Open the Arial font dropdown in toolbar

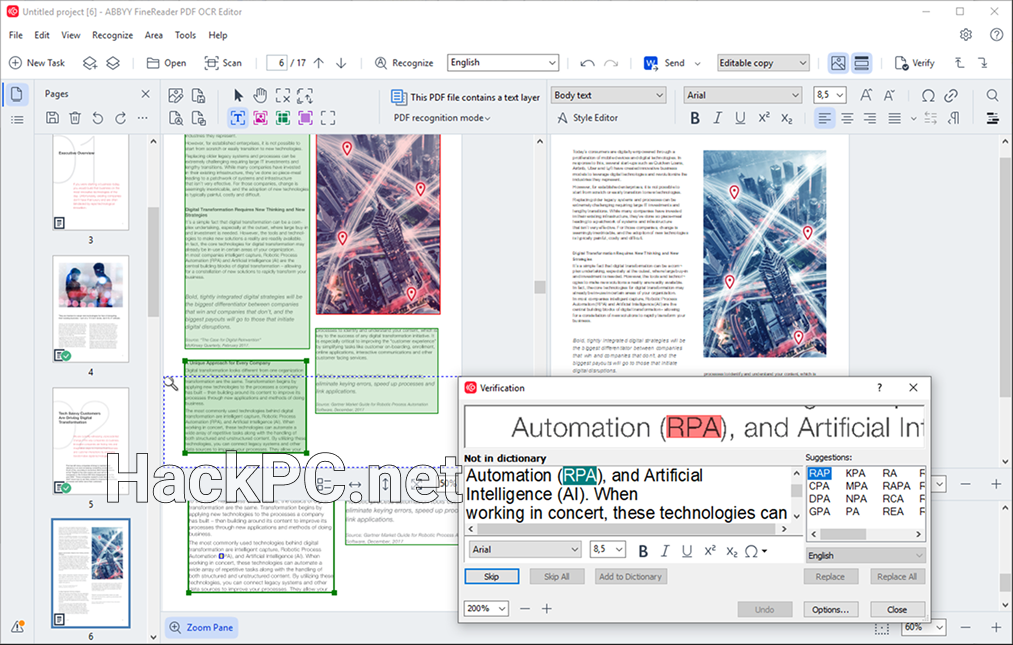point(743,95)
